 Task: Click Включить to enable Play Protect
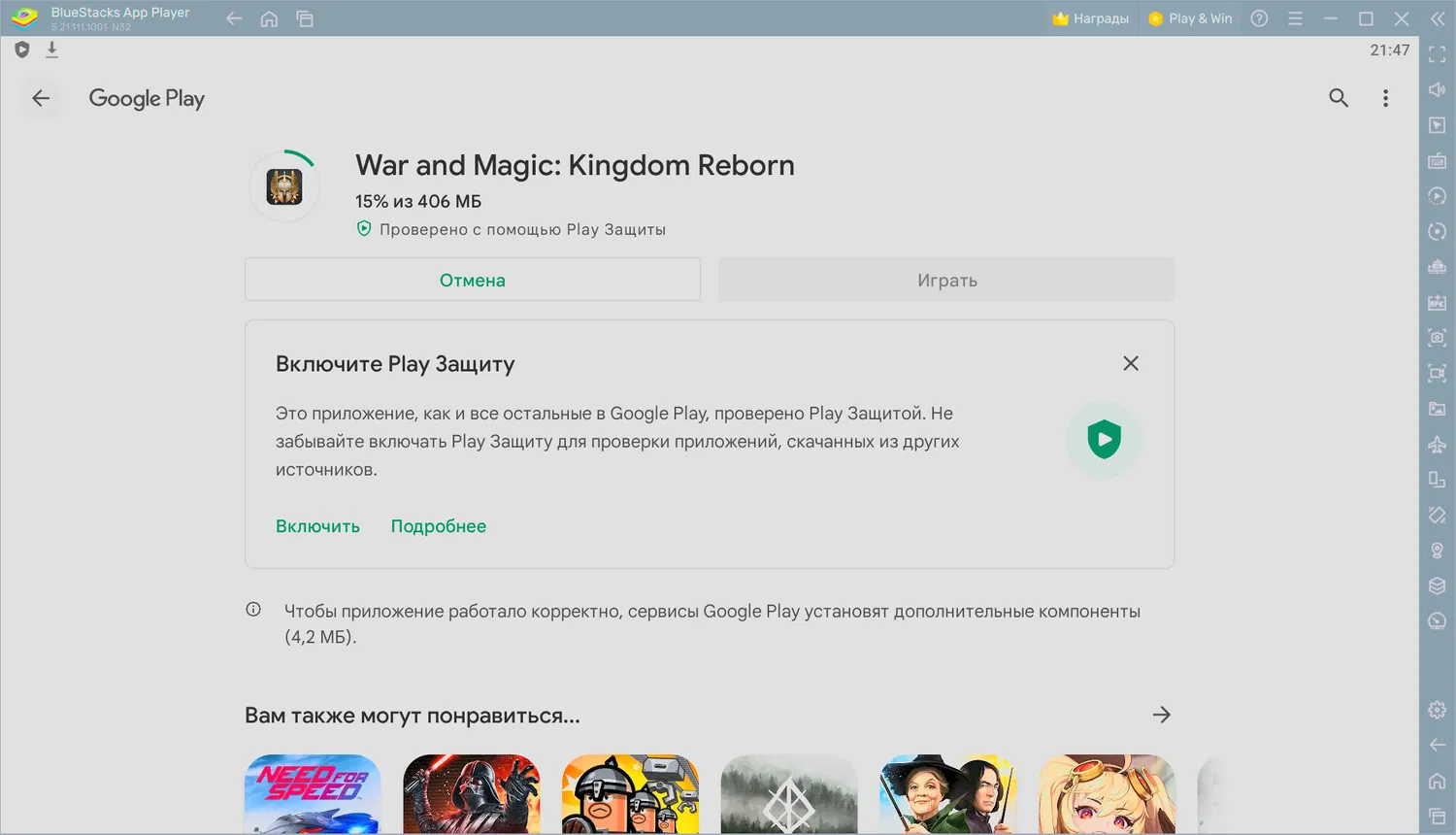point(317,526)
